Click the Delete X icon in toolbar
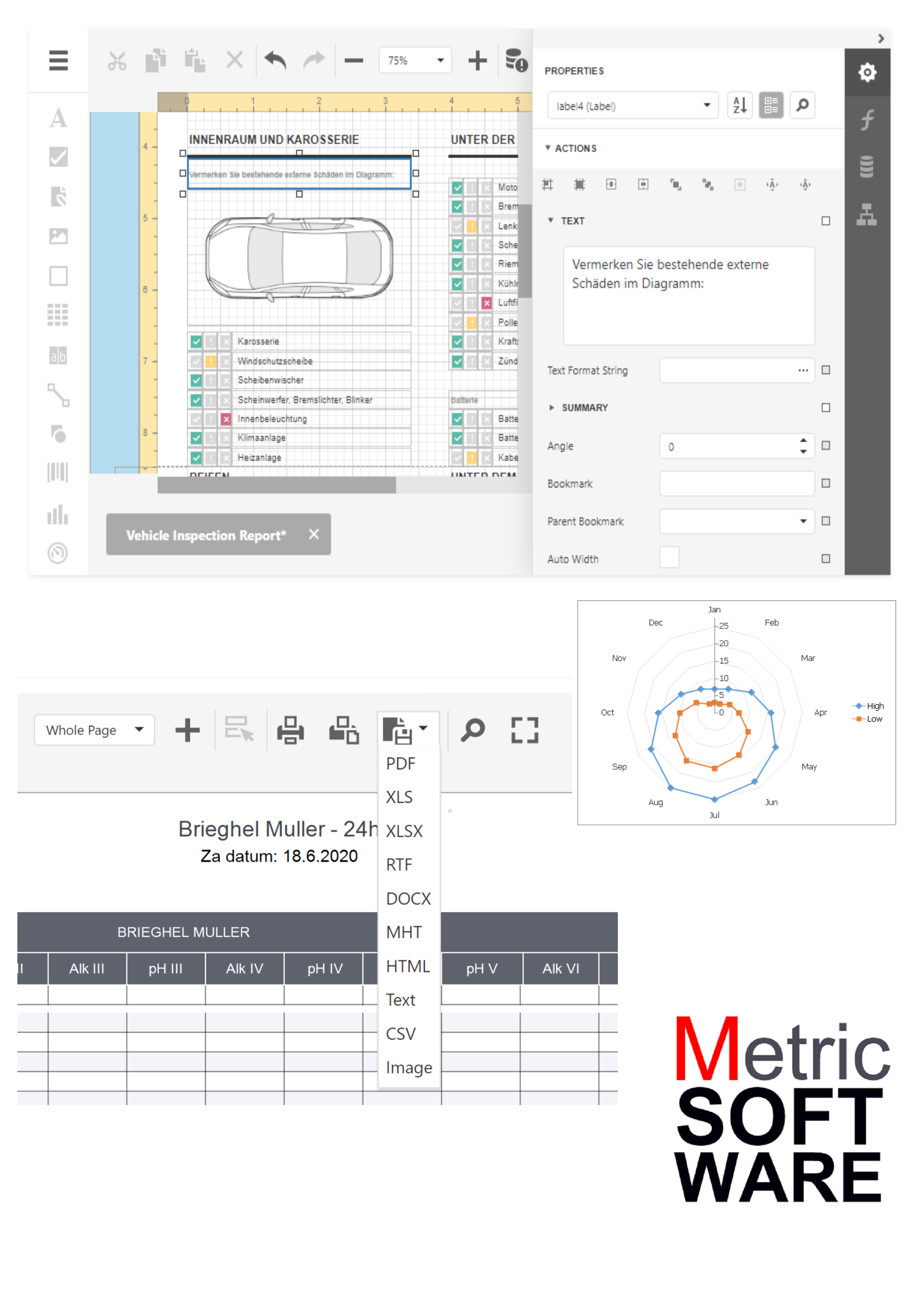The width and height of the screenshot is (924, 1291). pyautogui.click(x=235, y=60)
